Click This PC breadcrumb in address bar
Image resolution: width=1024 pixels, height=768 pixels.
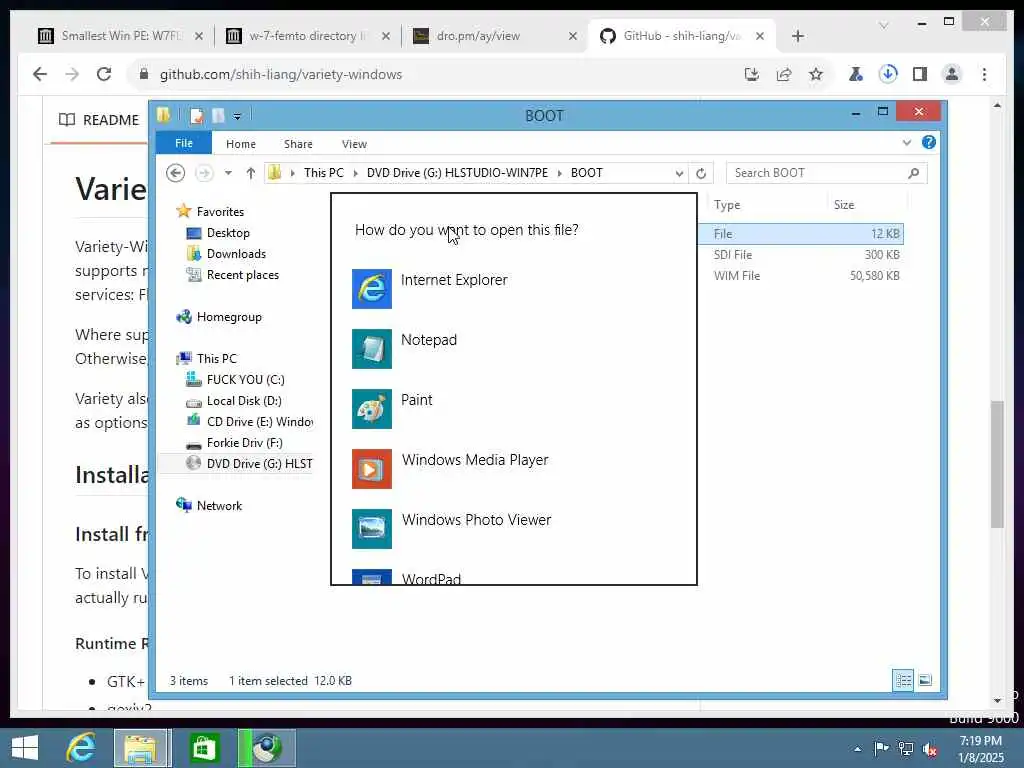click(x=323, y=173)
